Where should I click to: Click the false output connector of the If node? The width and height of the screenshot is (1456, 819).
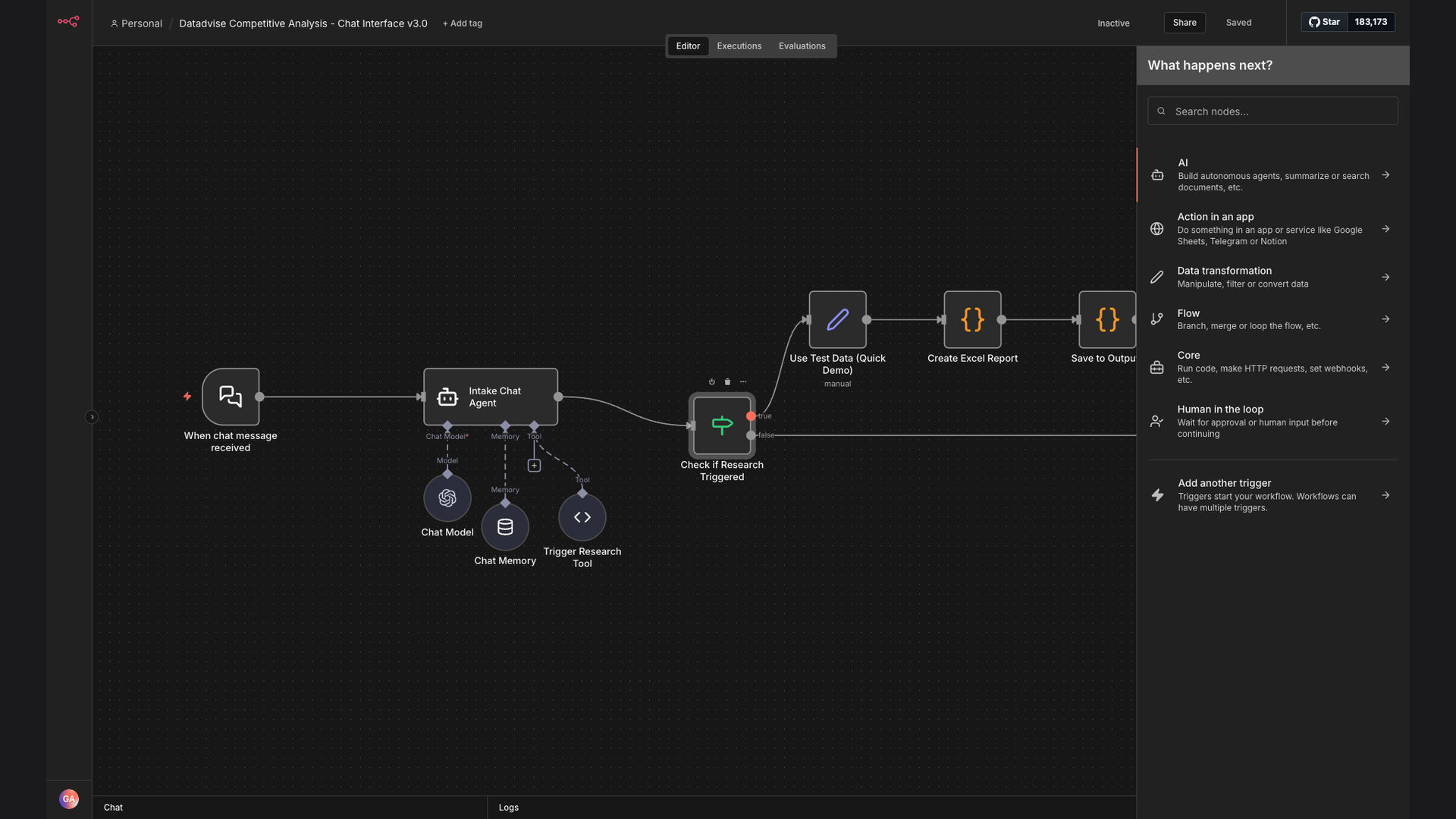tap(751, 435)
